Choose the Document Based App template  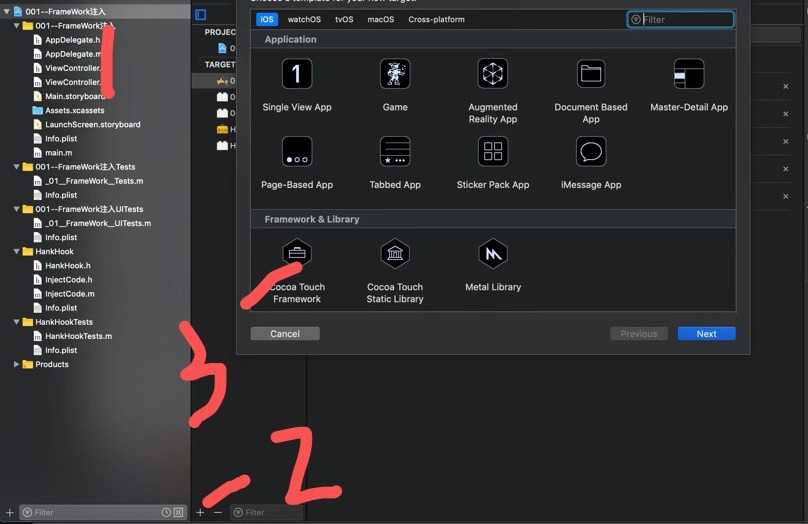point(591,91)
